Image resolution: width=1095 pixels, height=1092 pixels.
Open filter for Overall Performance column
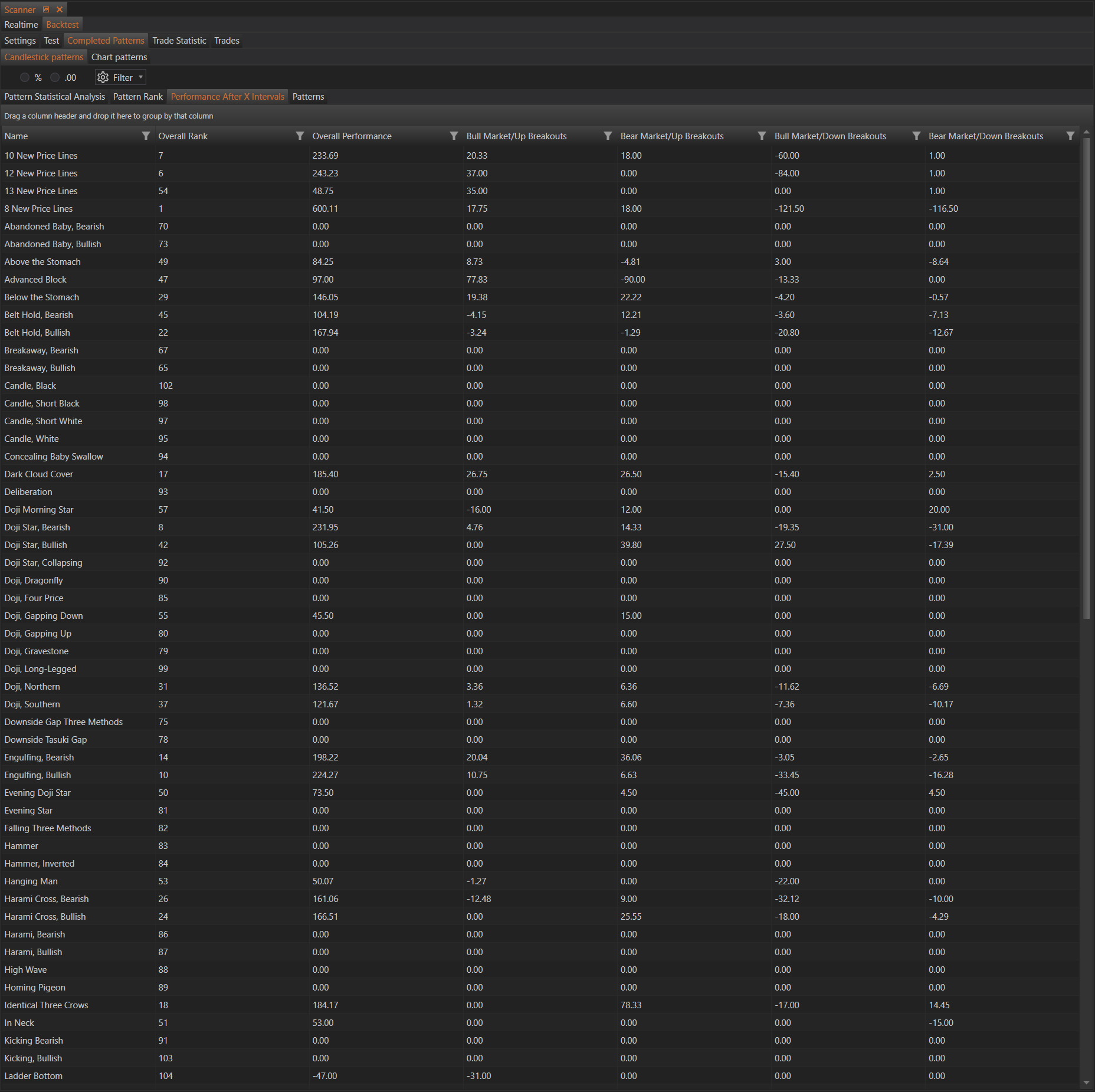454,136
